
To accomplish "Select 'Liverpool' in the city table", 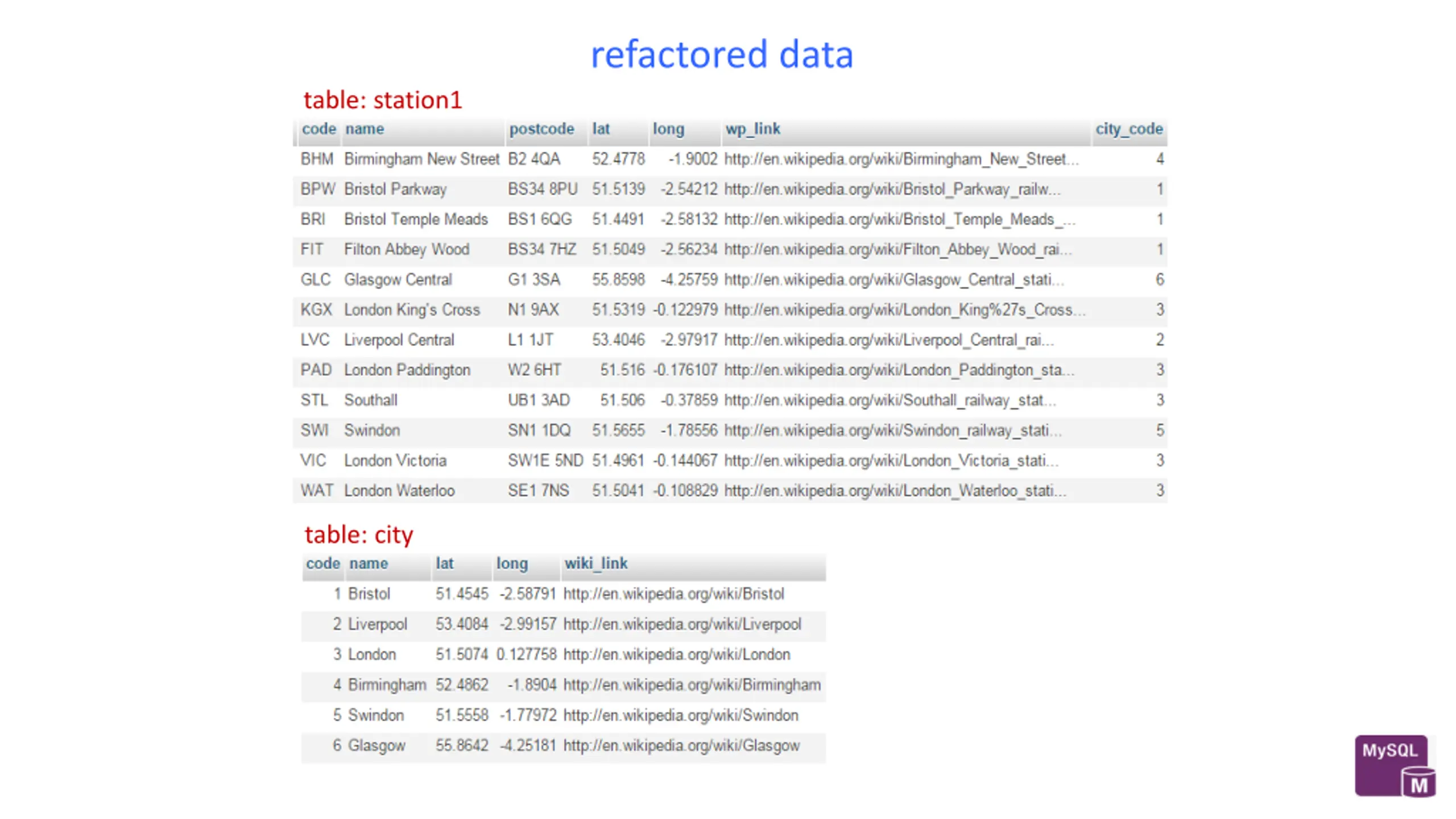I will click(x=378, y=624).
